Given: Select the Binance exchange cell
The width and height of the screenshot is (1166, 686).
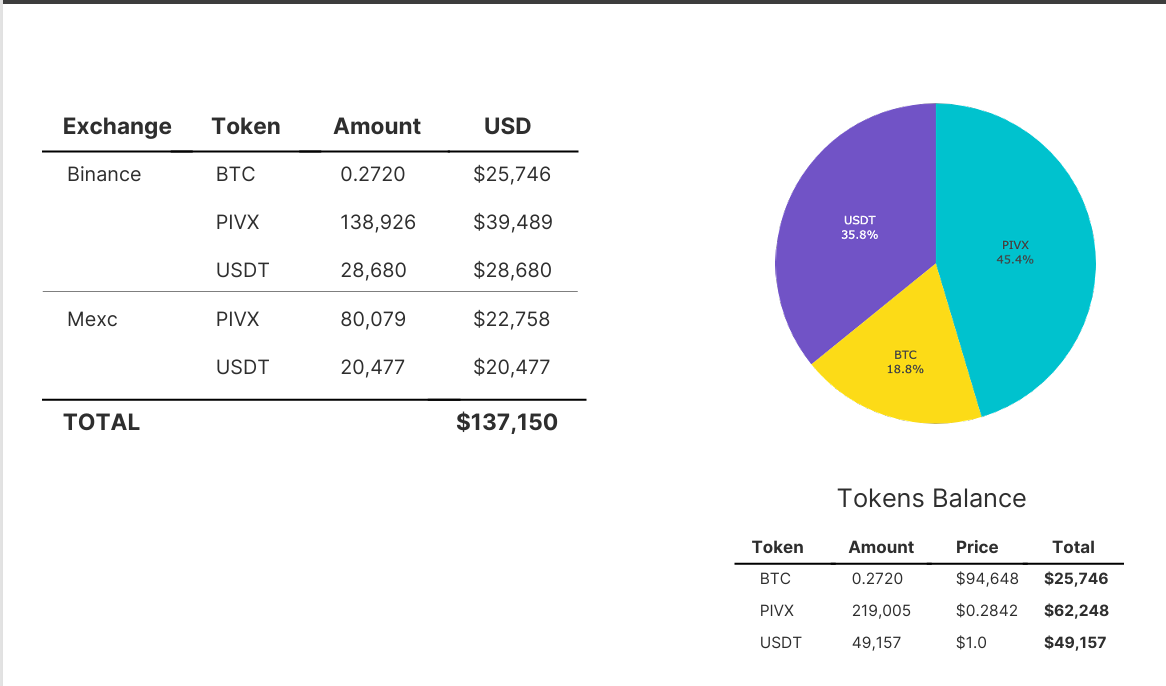Looking at the screenshot, I should [104, 174].
